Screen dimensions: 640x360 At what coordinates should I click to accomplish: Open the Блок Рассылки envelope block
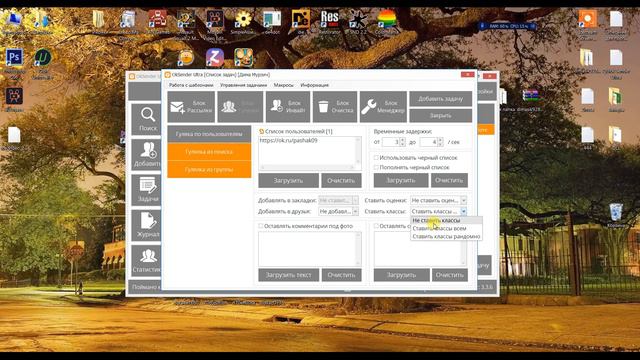coord(191,107)
